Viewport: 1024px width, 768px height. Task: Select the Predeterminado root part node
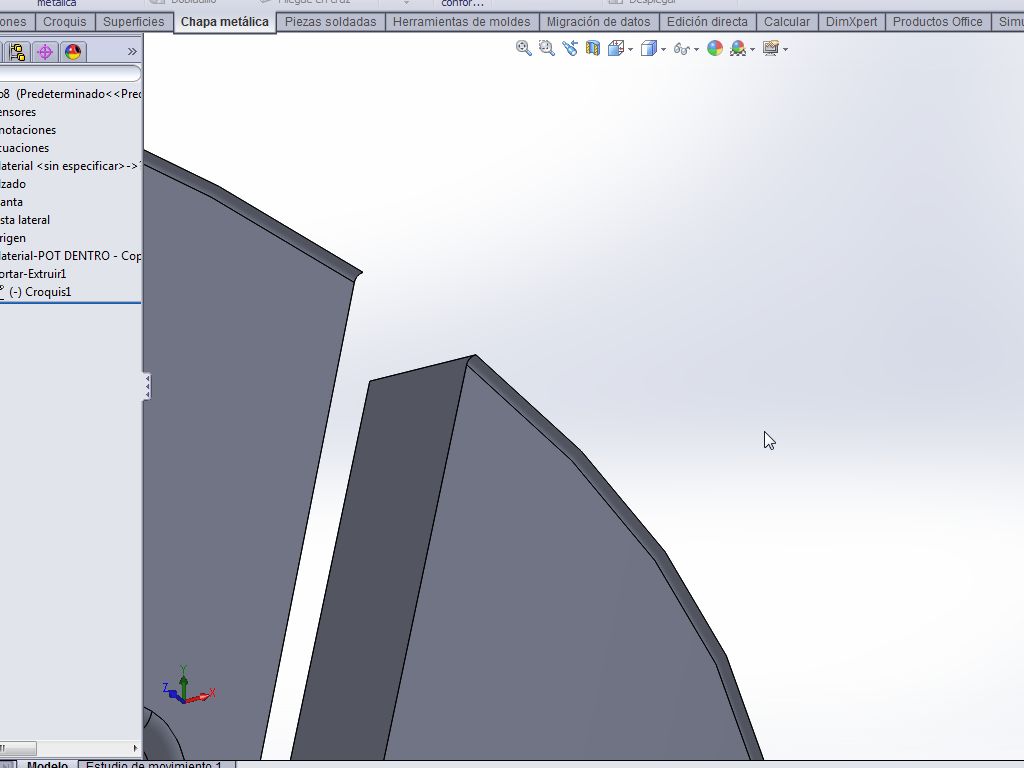pos(71,94)
